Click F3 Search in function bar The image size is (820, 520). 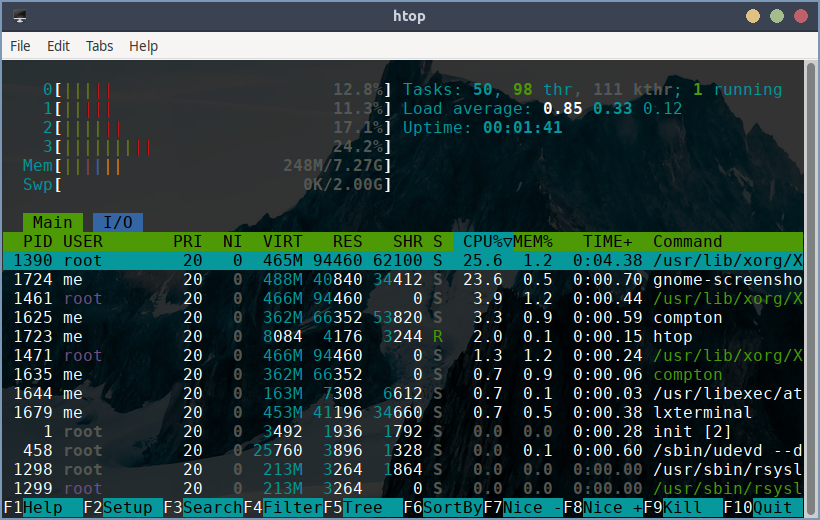coord(203,507)
